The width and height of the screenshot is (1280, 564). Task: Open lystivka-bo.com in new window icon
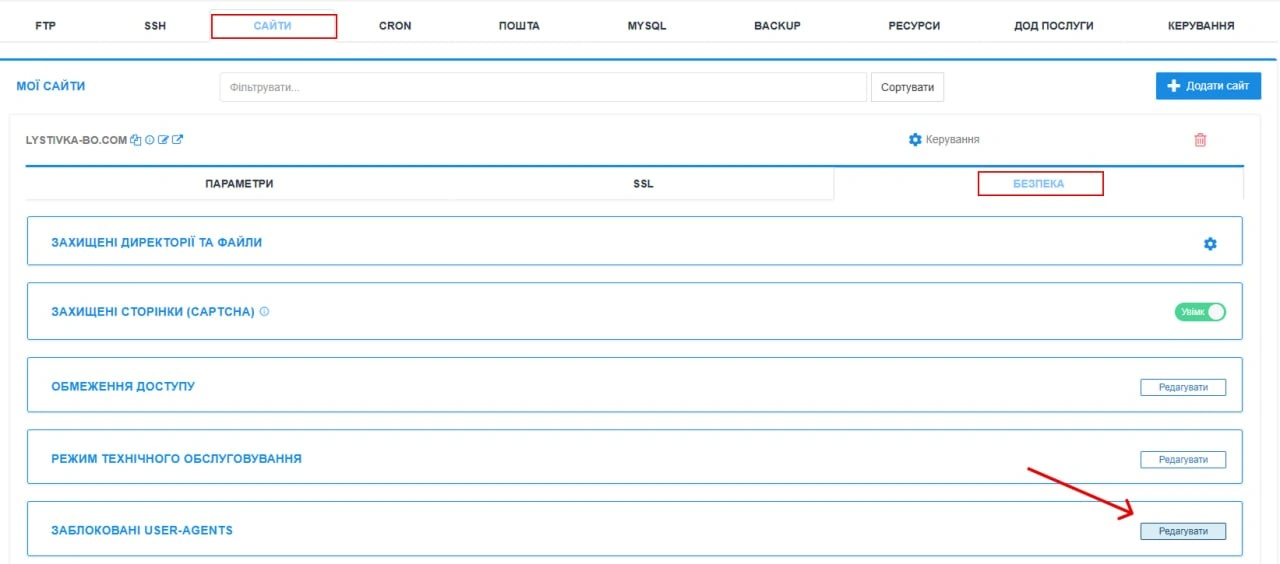177,140
